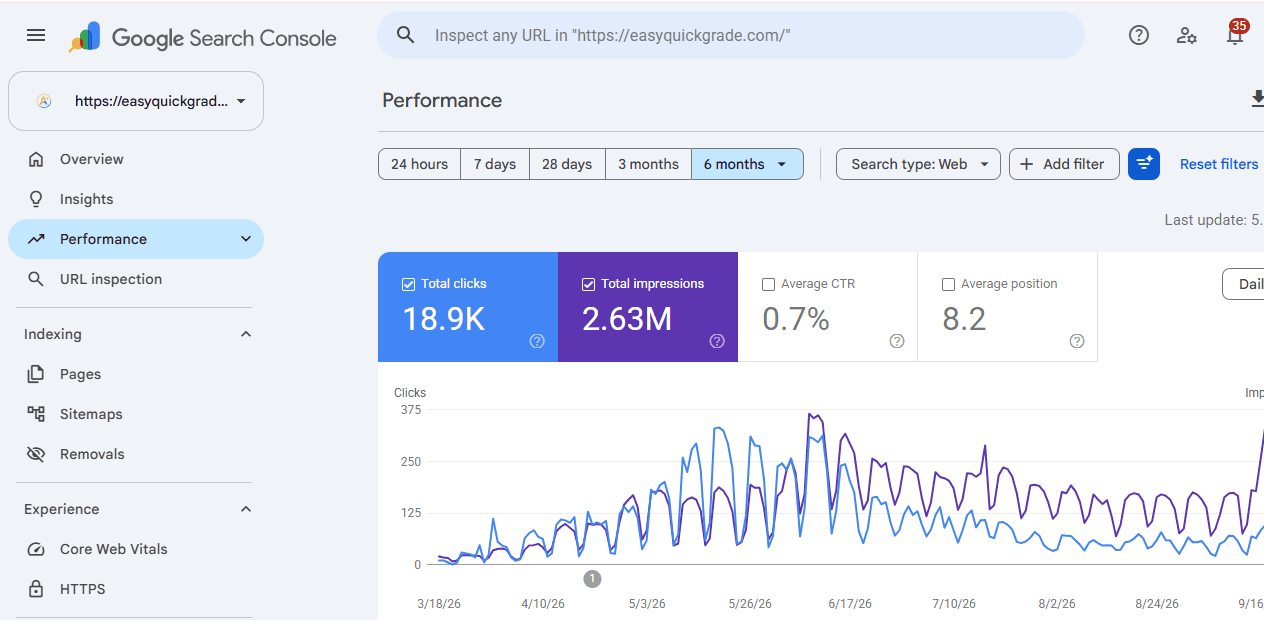The height and width of the screenshot is (620, 1264).
Task: Go to Overview in sidebar
Action: 136,159
